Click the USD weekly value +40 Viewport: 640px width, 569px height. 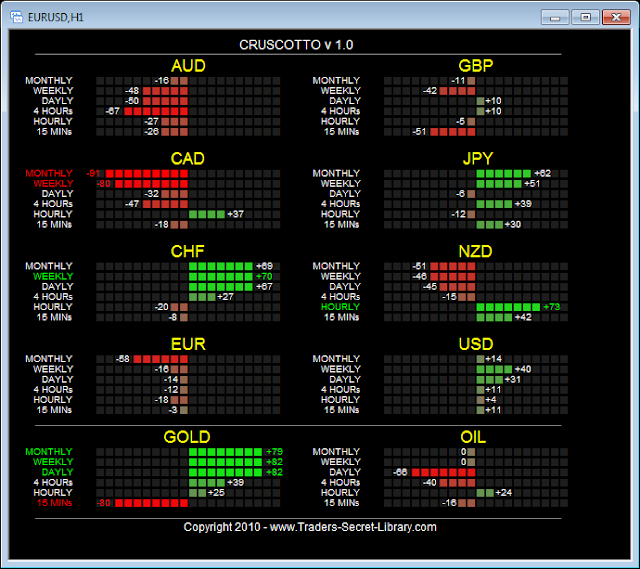pyautogui.click(x=523, y=369)
